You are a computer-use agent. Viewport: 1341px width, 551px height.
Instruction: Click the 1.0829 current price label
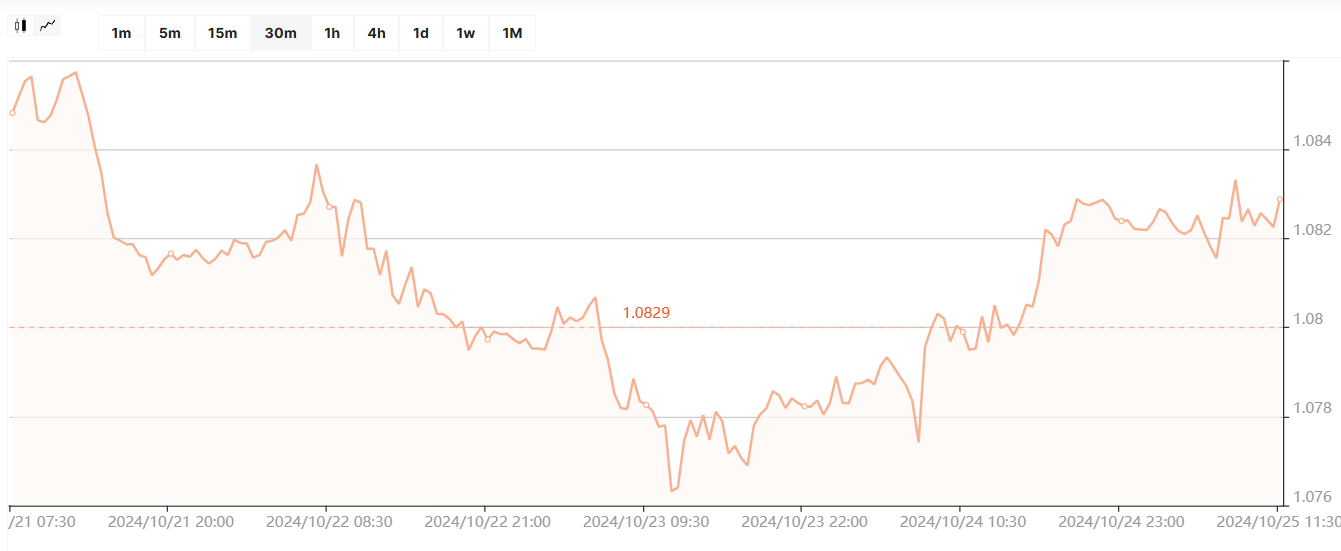point(646,313)
